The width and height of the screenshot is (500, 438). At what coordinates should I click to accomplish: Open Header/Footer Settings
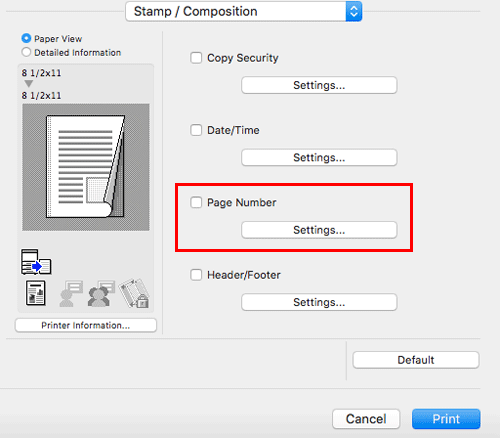click(x=319, y=302)
